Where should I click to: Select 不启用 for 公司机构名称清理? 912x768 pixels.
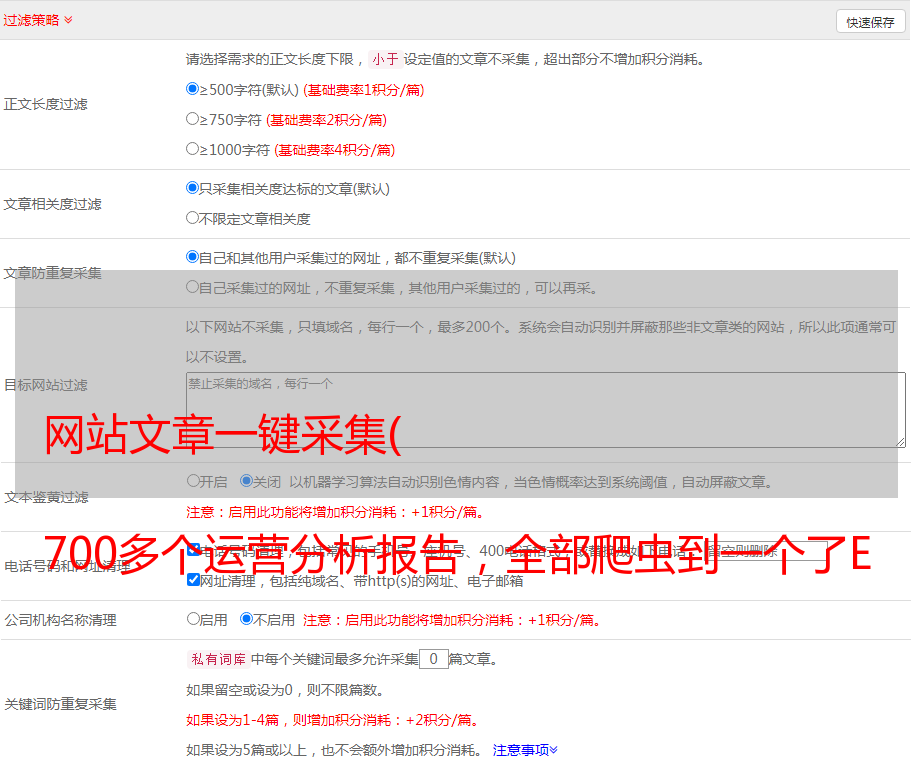246,618
